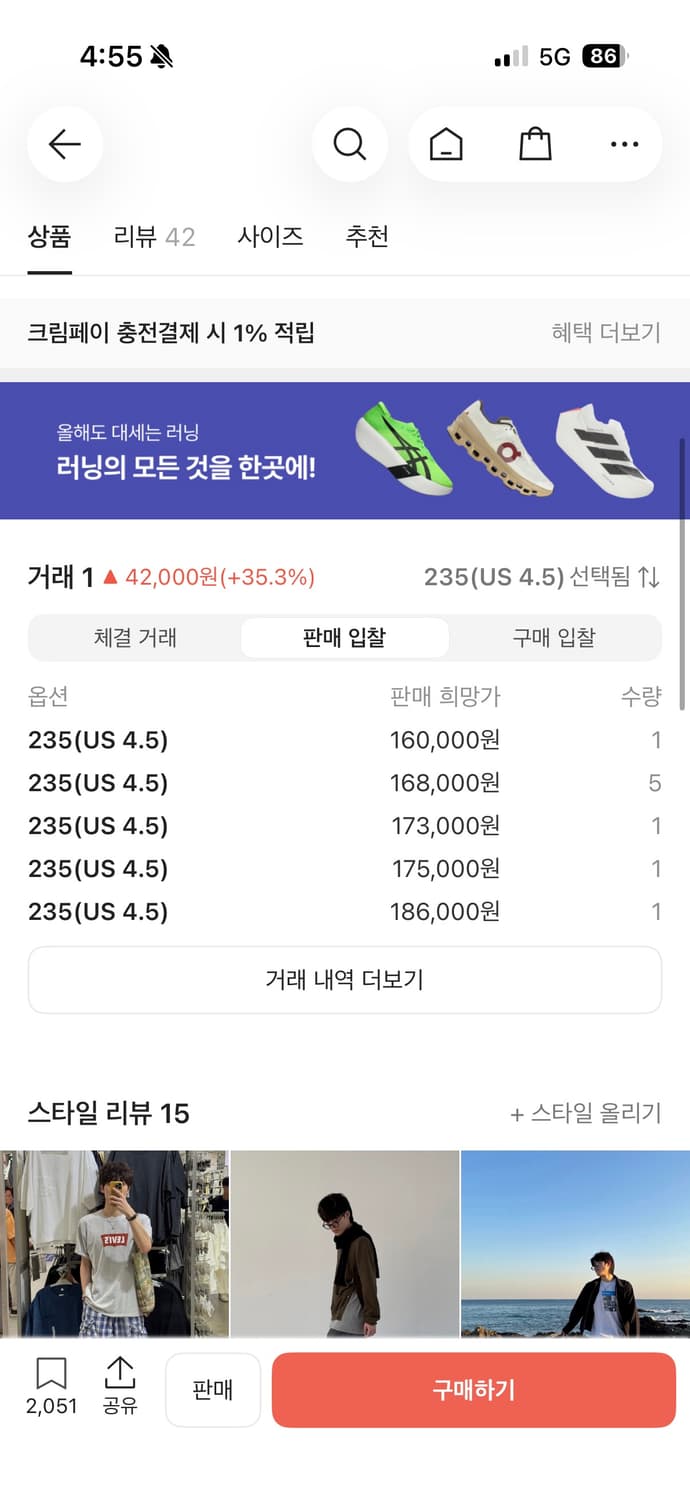The image size is (690, 1500).
Task: Open the shopping bag icon
Action: pos(534,144)
